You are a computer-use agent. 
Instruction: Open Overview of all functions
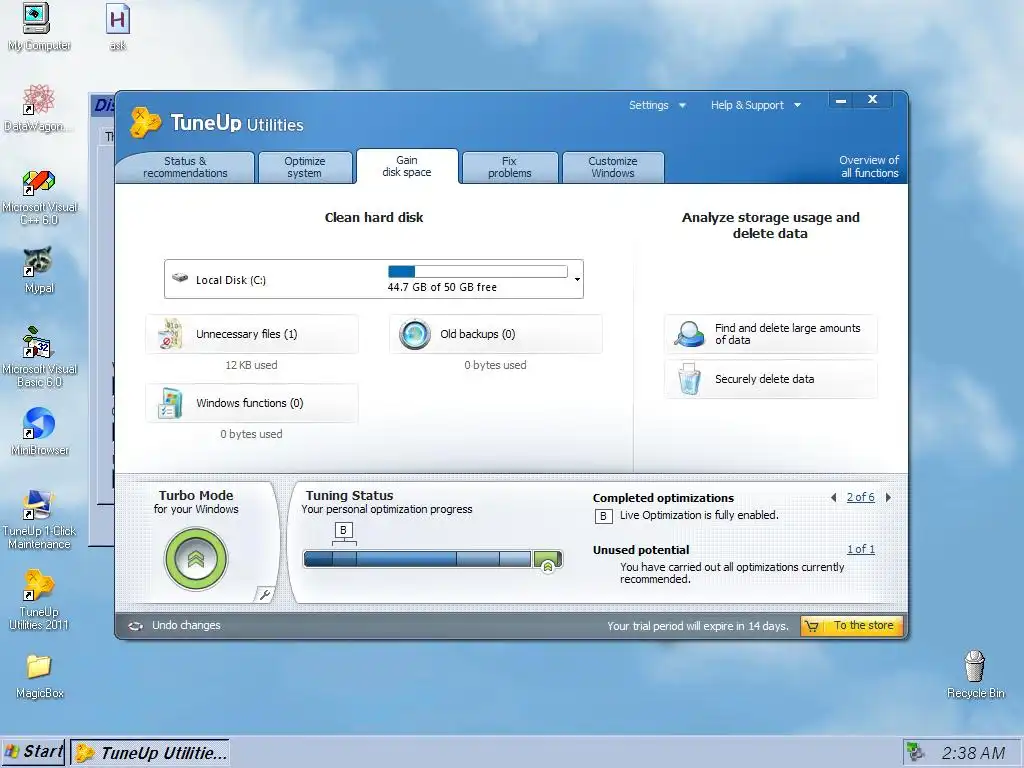tap(869, 167)
